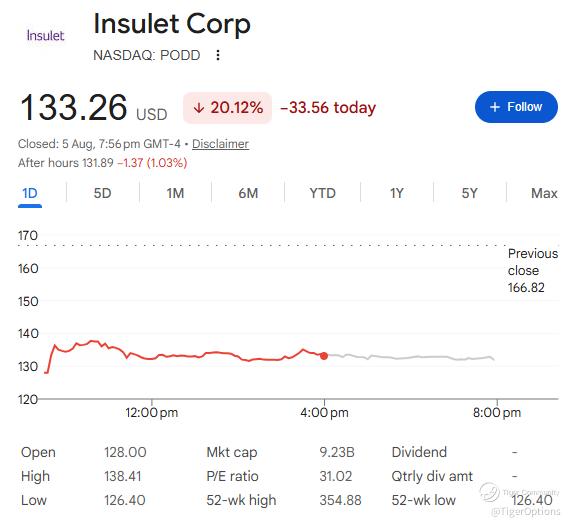Follow Insulet Corp stock
This screenshot has height=524, width=571.
(516, 107)
